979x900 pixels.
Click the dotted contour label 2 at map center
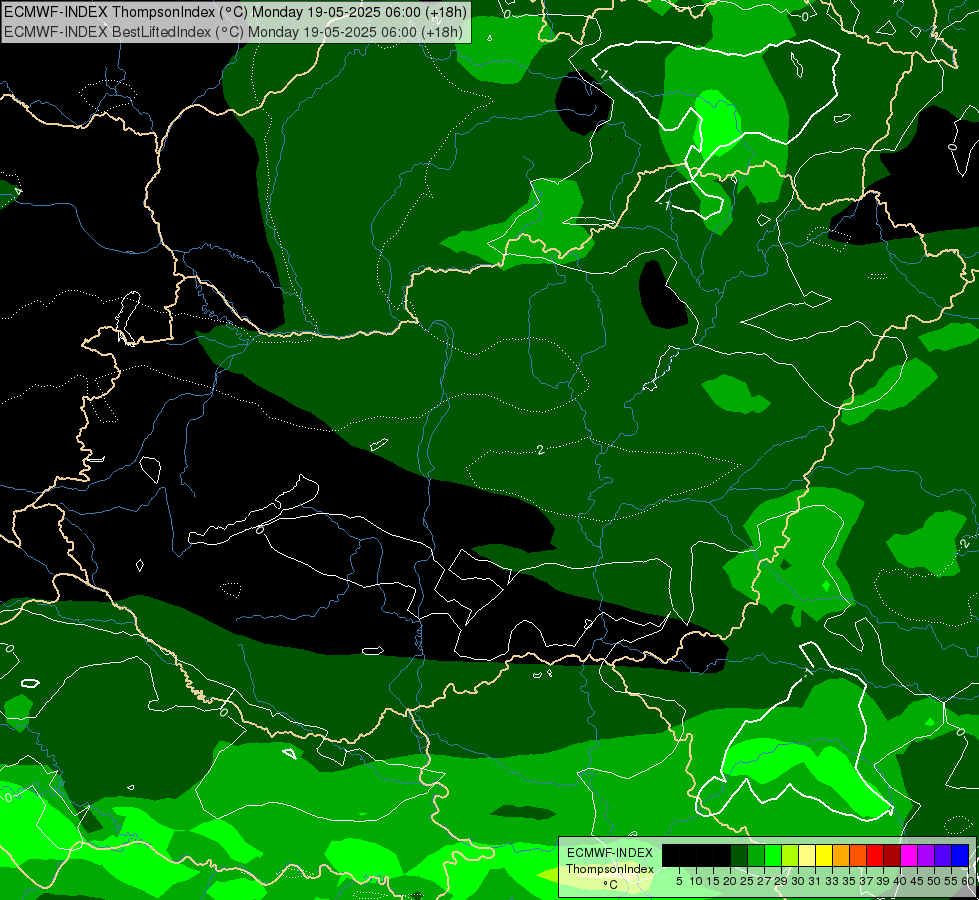coord(541,450)
